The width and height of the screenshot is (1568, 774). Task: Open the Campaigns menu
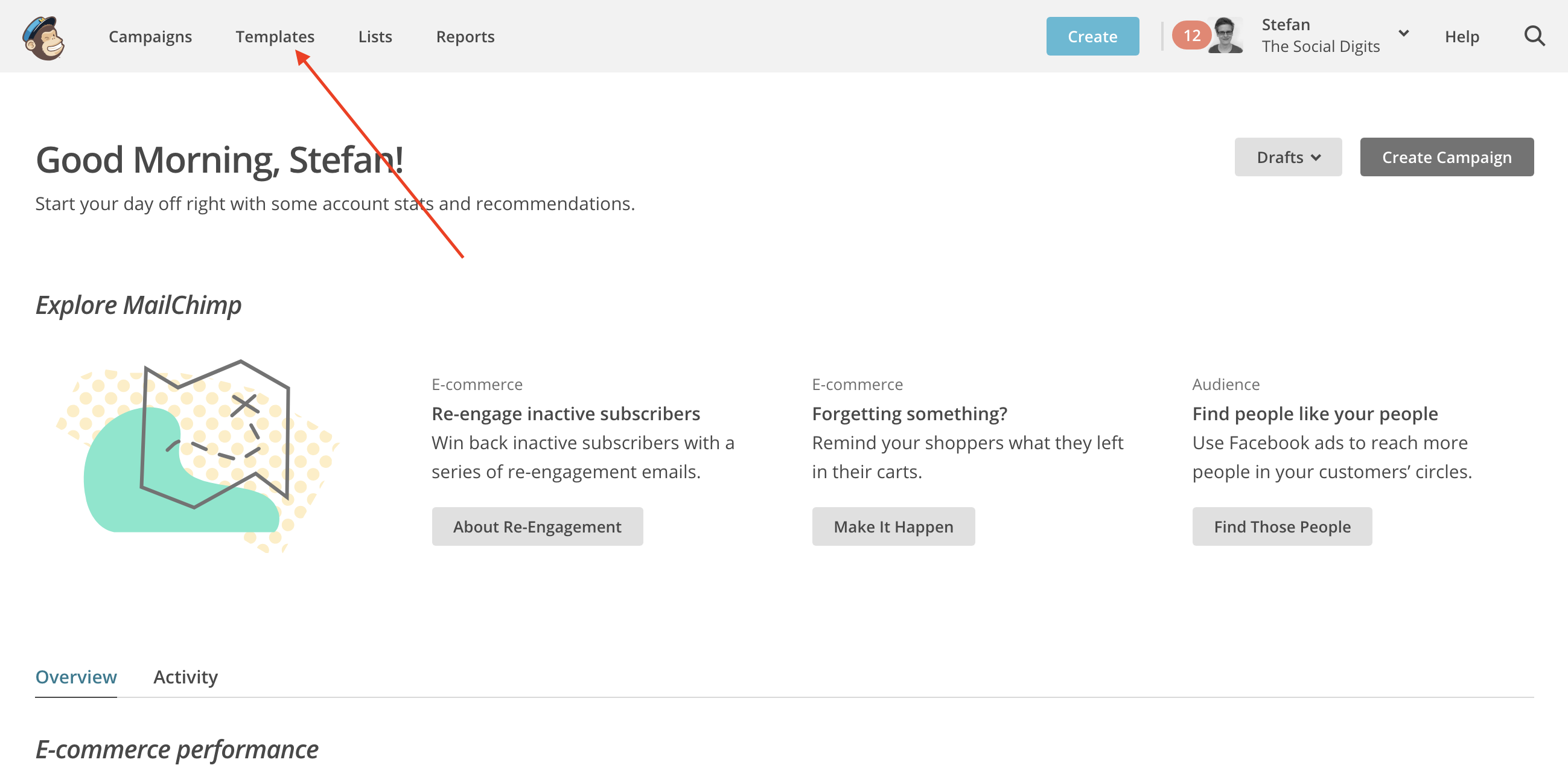(150, 37)
